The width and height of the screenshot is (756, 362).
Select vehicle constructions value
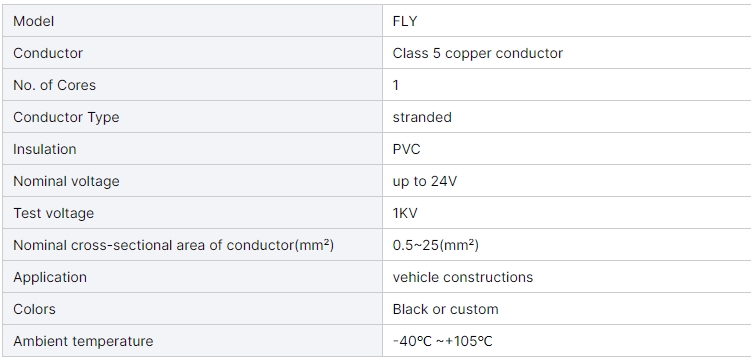462,277
